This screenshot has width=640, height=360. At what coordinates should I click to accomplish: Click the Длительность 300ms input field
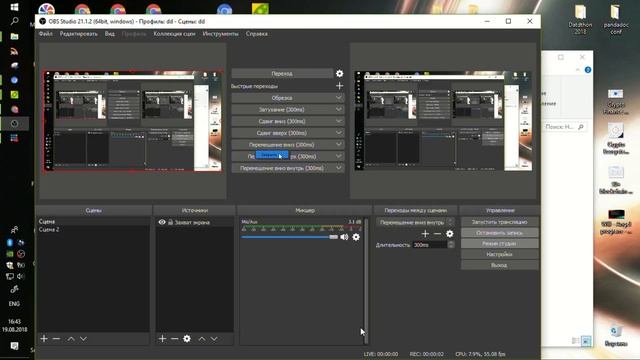[x=430, y=245]
